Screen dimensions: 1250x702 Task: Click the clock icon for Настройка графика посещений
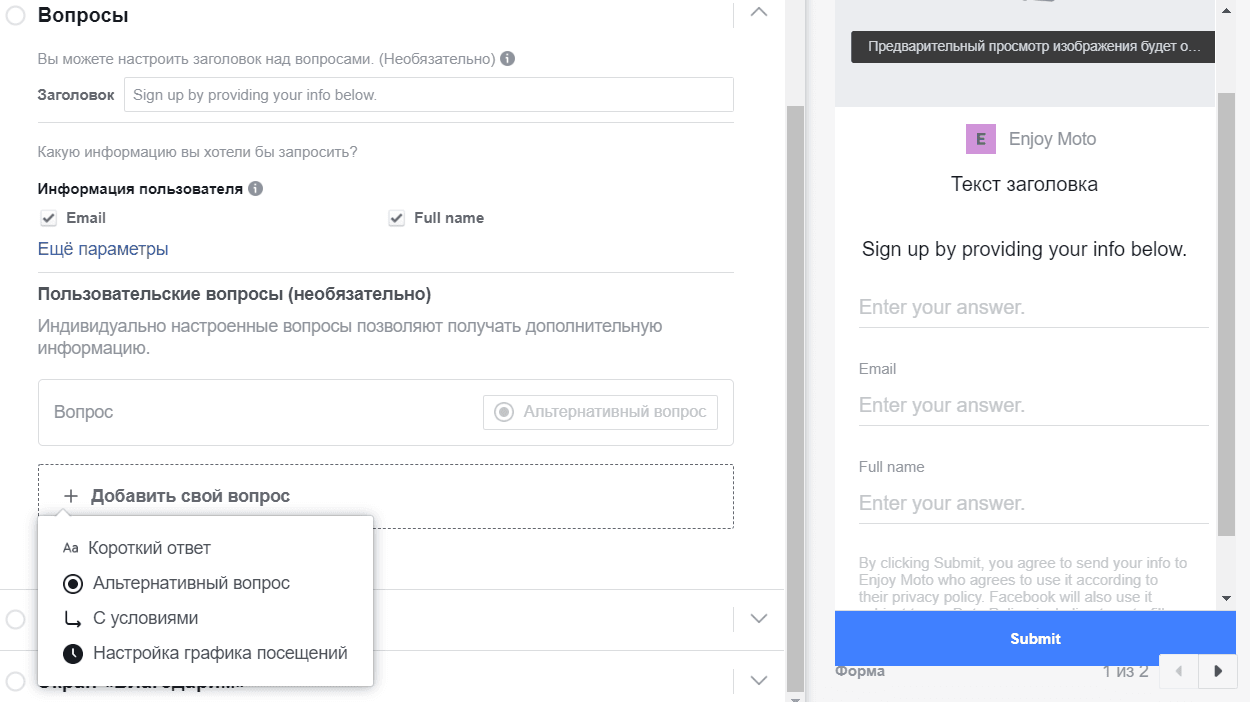point(73,653)
